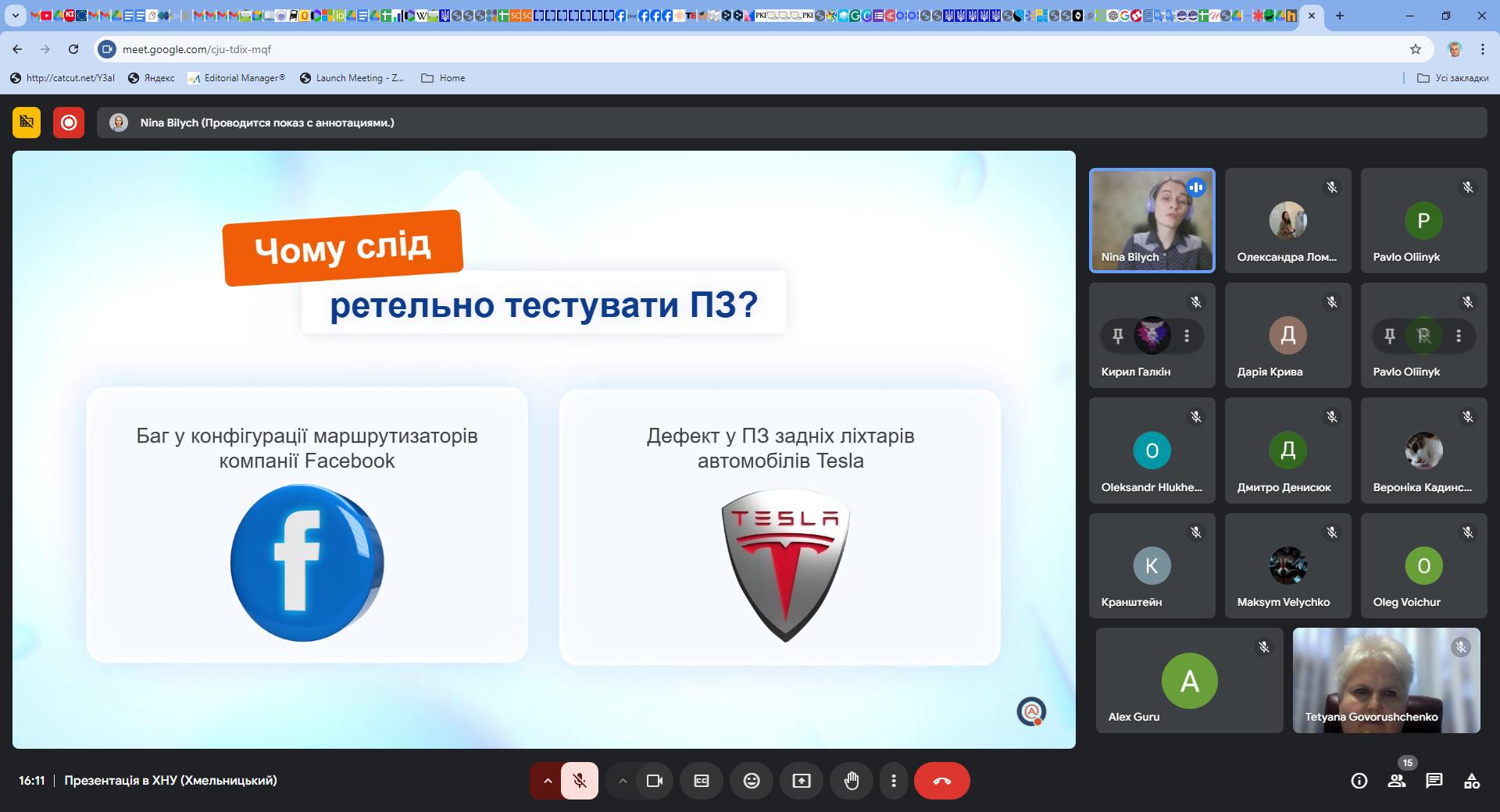Toggle the camera on or off

pos(655,781)
